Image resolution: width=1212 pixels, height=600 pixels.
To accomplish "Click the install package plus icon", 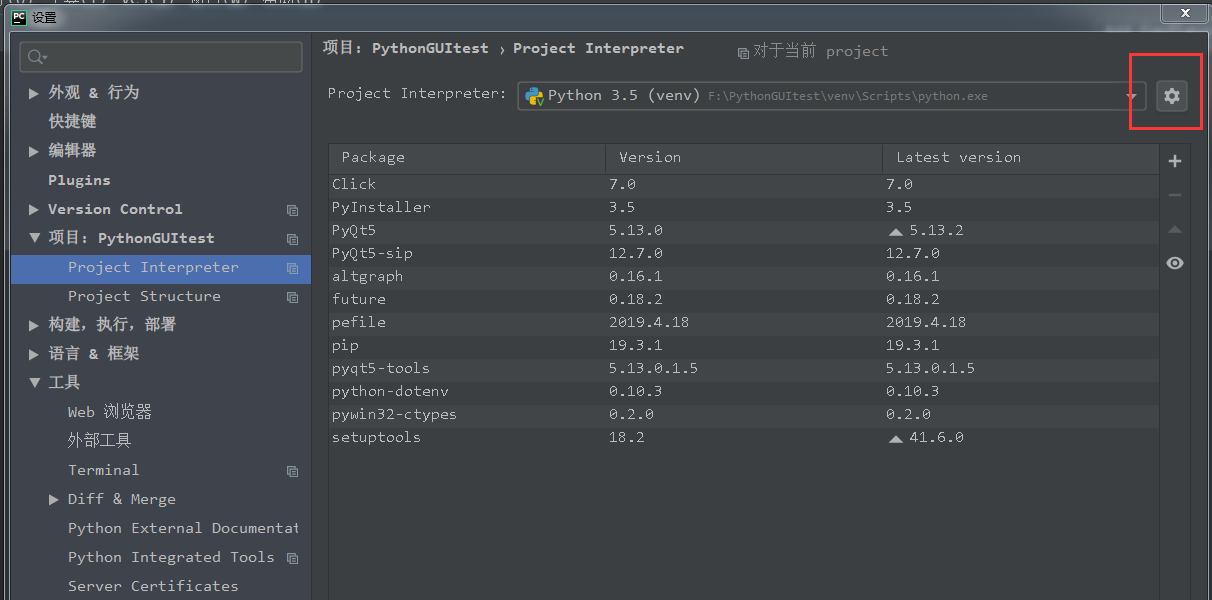I will pyautogui.click(x=1175, y=160).
